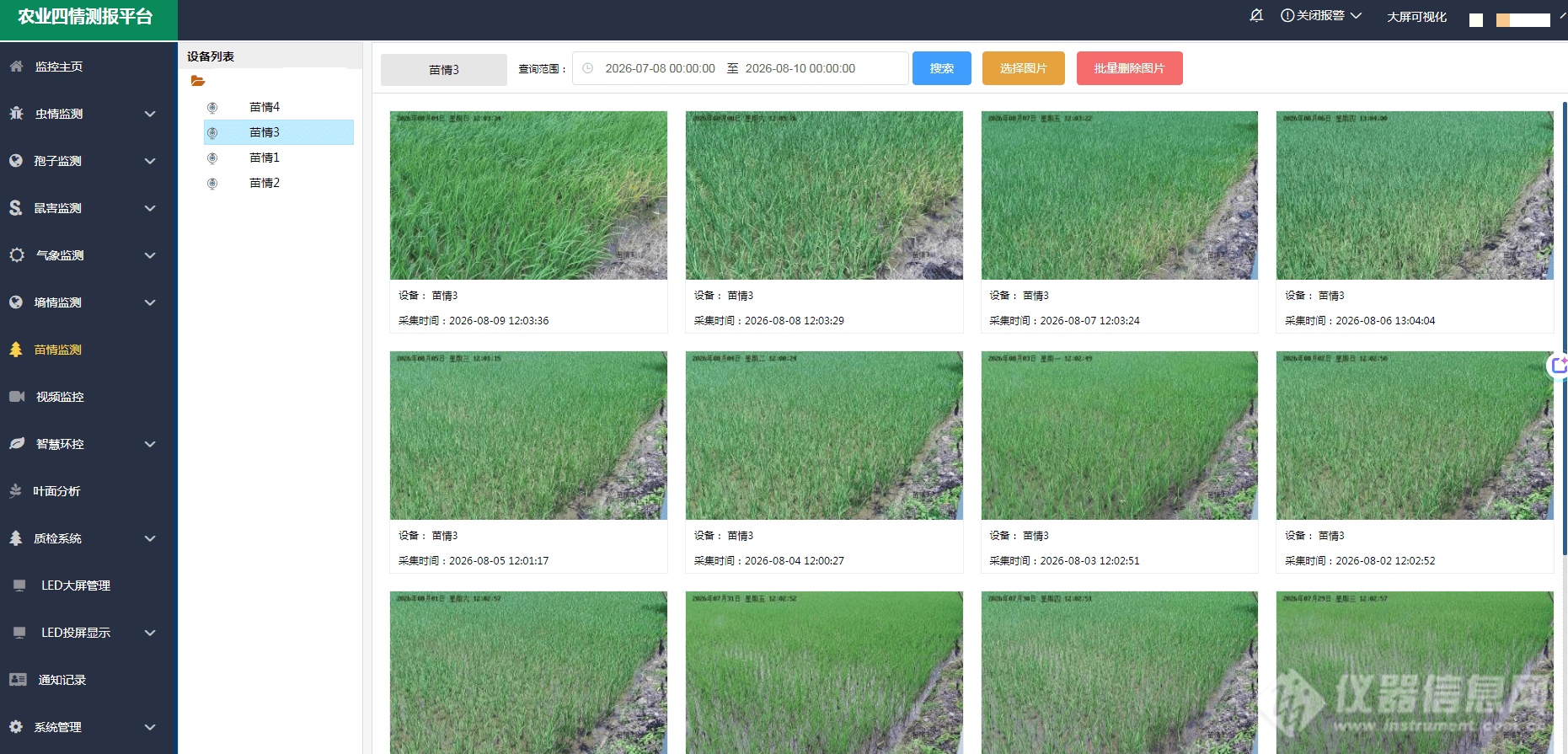Click the monitor icon for LED大屏管理

[x=19, y=586]
